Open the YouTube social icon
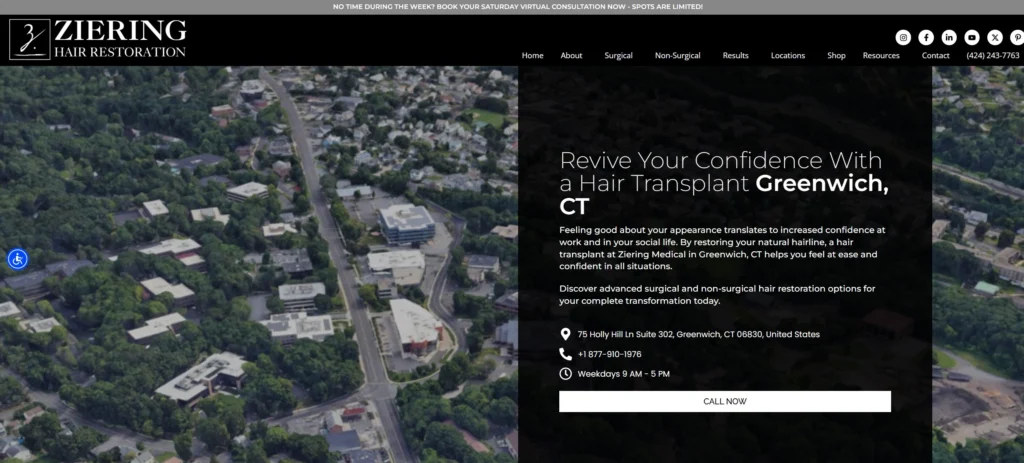1024x463 pixels. click(972, 37)
